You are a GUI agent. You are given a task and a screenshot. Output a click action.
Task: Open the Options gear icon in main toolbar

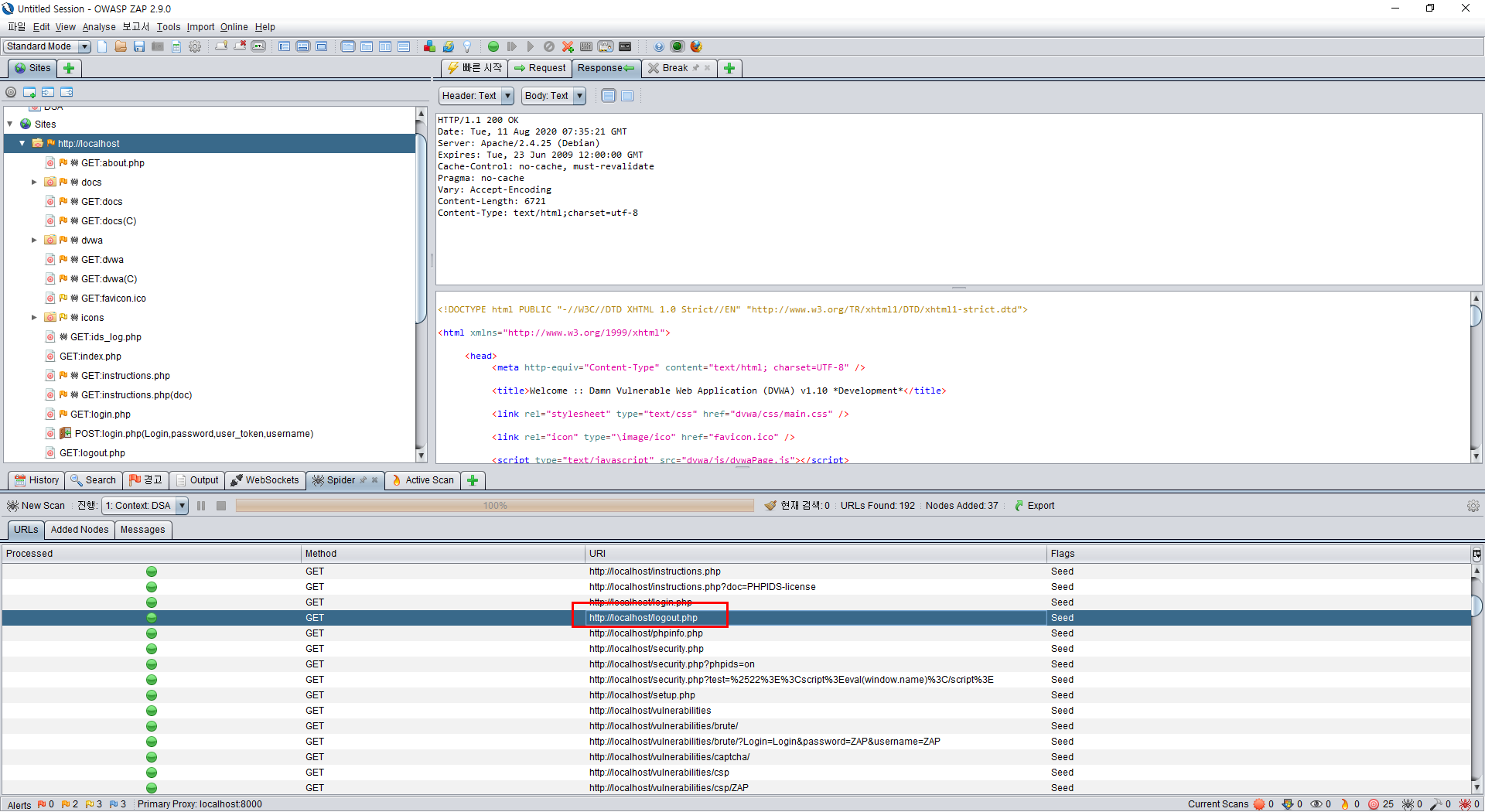coord(195,46)
